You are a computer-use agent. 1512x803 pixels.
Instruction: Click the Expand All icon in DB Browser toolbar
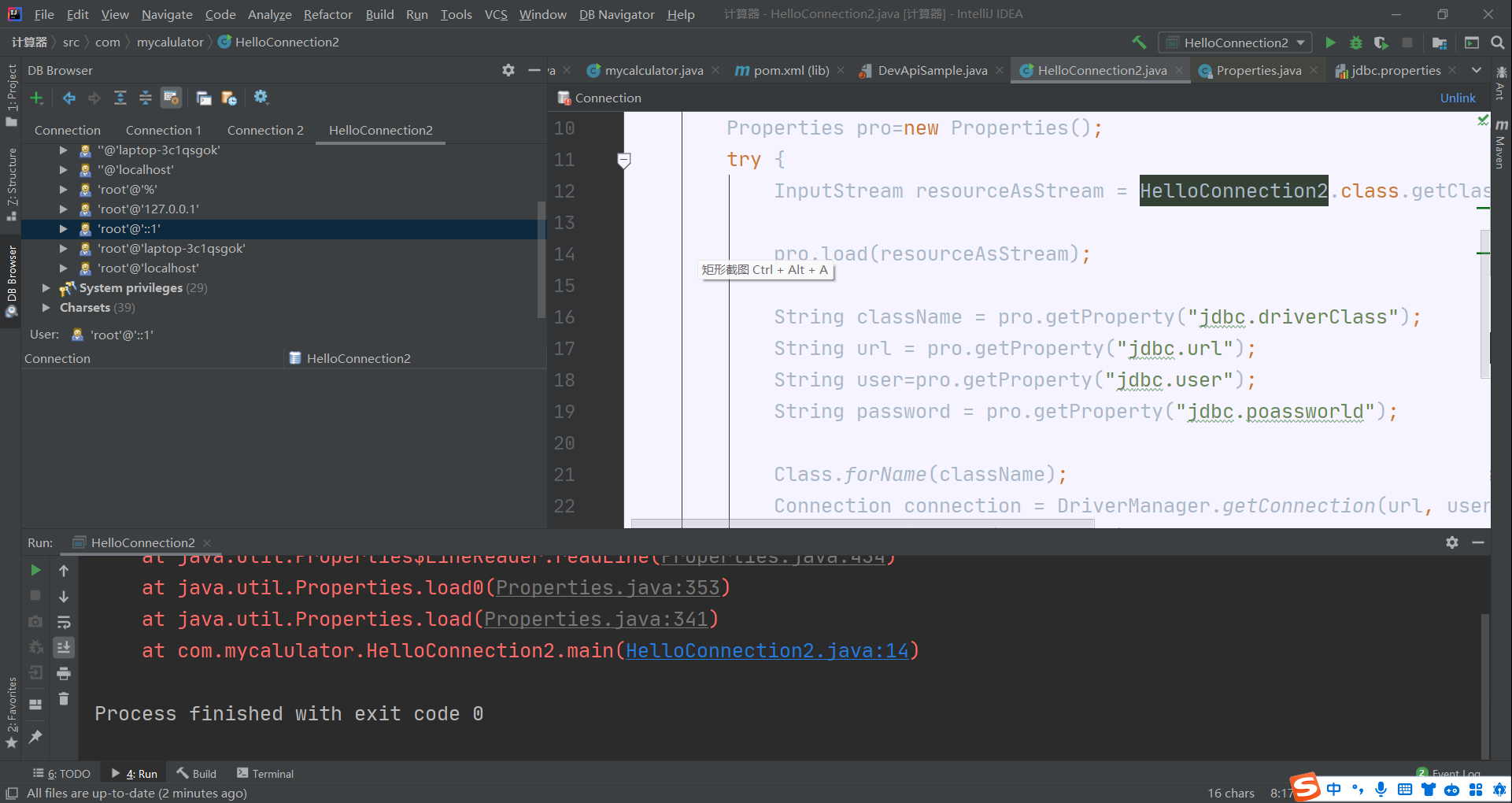click(120, 98)
